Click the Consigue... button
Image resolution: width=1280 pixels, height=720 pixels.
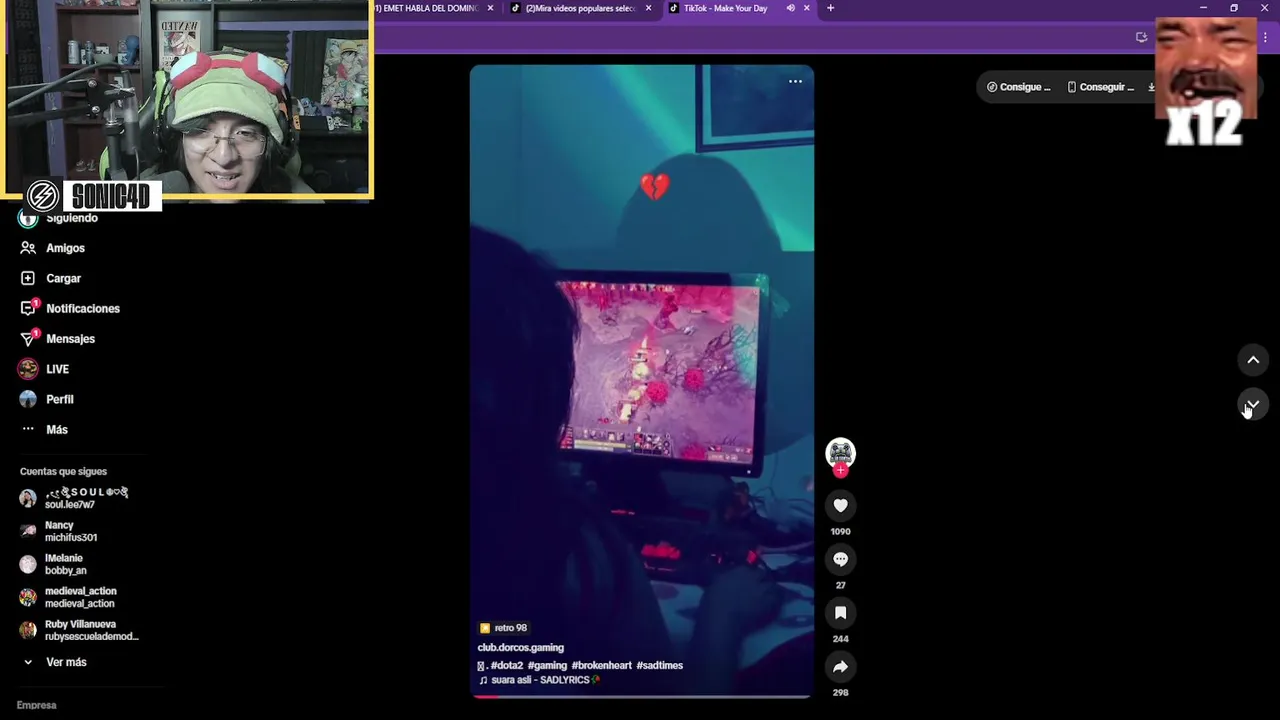[x=1019, y=87]
